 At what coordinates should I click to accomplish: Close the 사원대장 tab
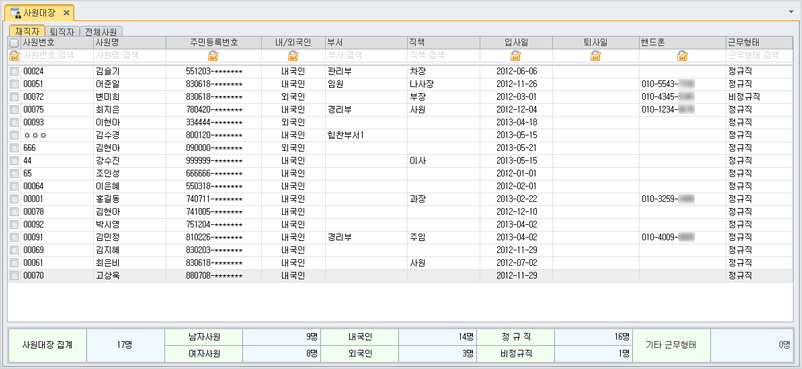coord(66,12)
